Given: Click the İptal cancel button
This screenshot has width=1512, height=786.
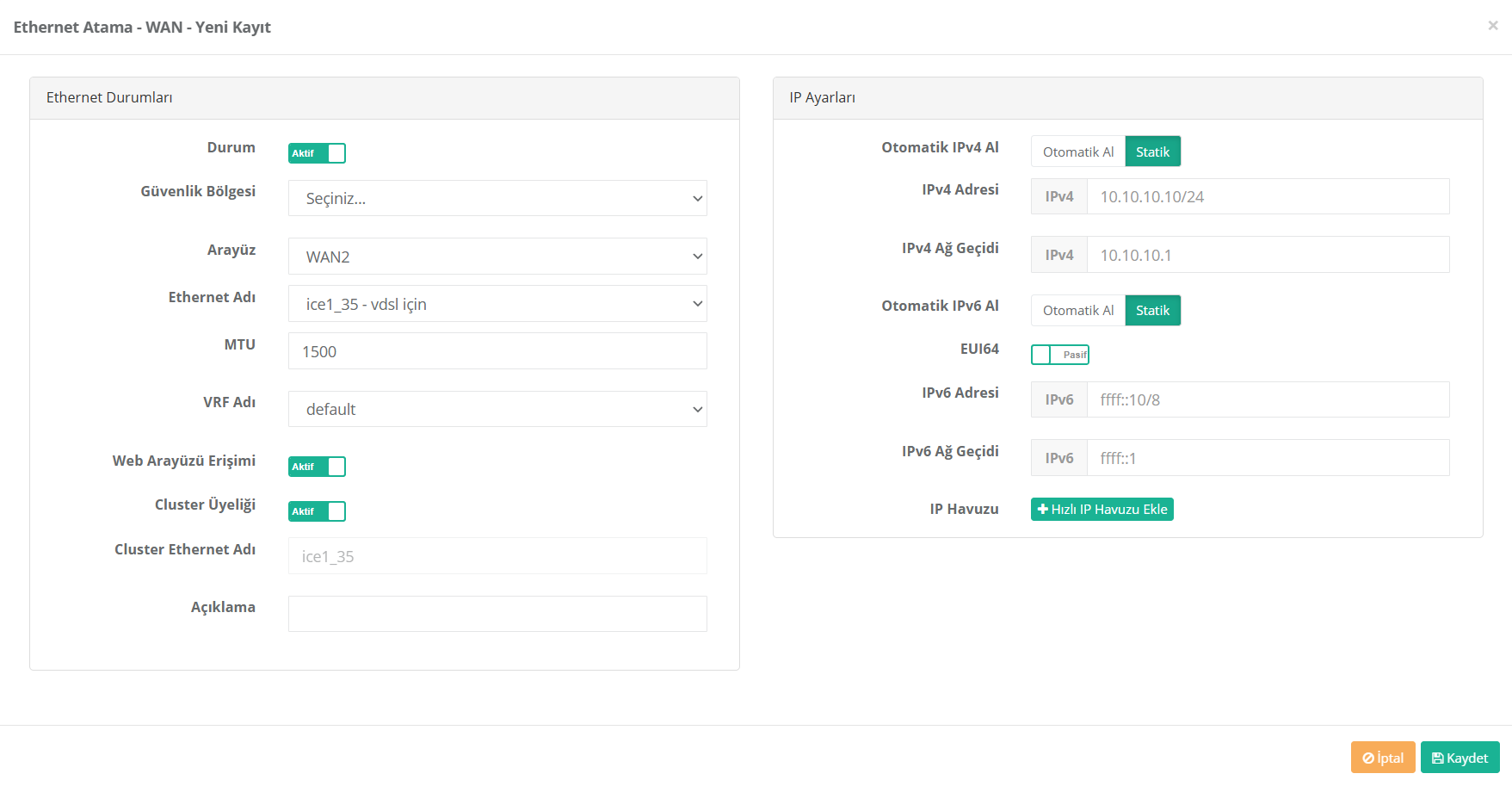Looking at the screenshot, I should pyautogui.click(x=1383, y=758).
